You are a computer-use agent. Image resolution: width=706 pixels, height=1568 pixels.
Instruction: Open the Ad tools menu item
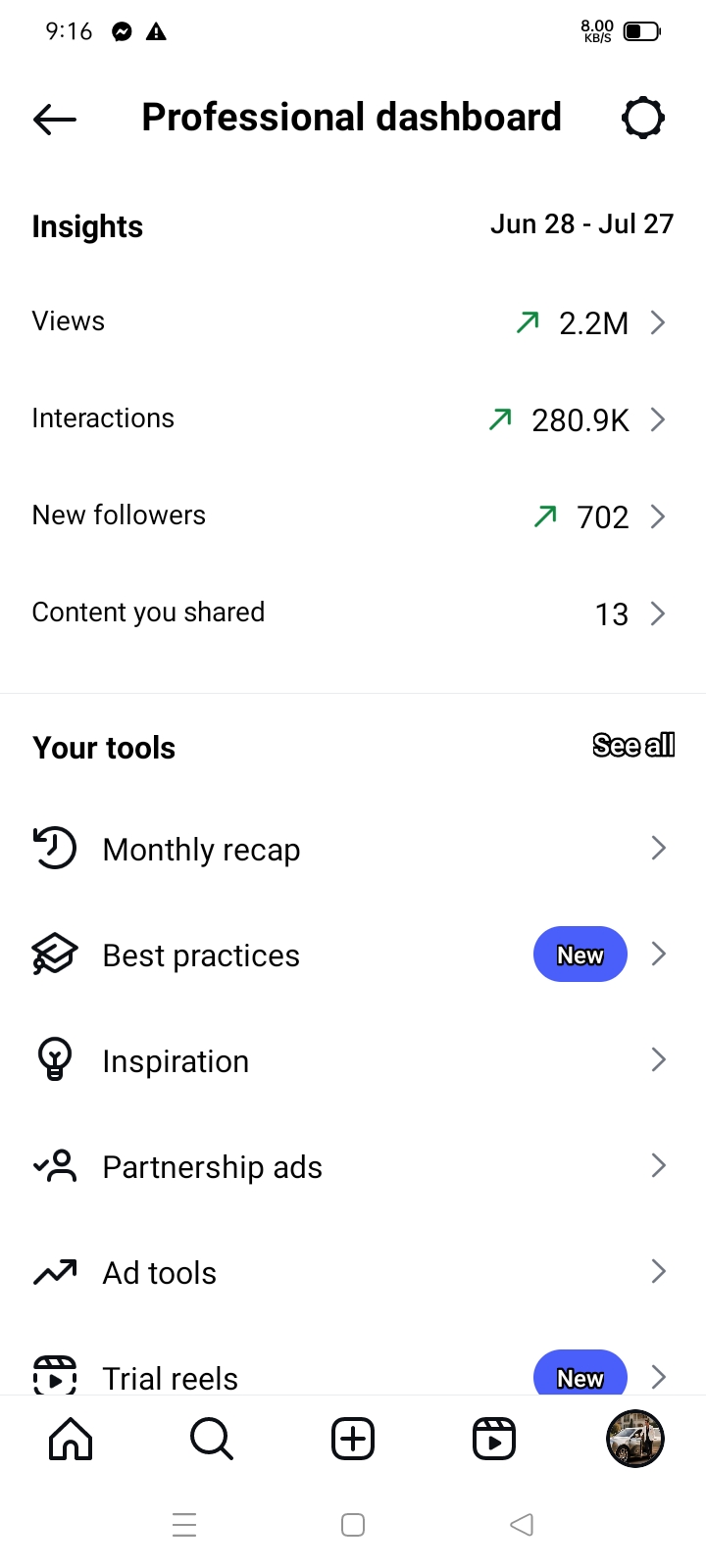tap(160, 1272)
